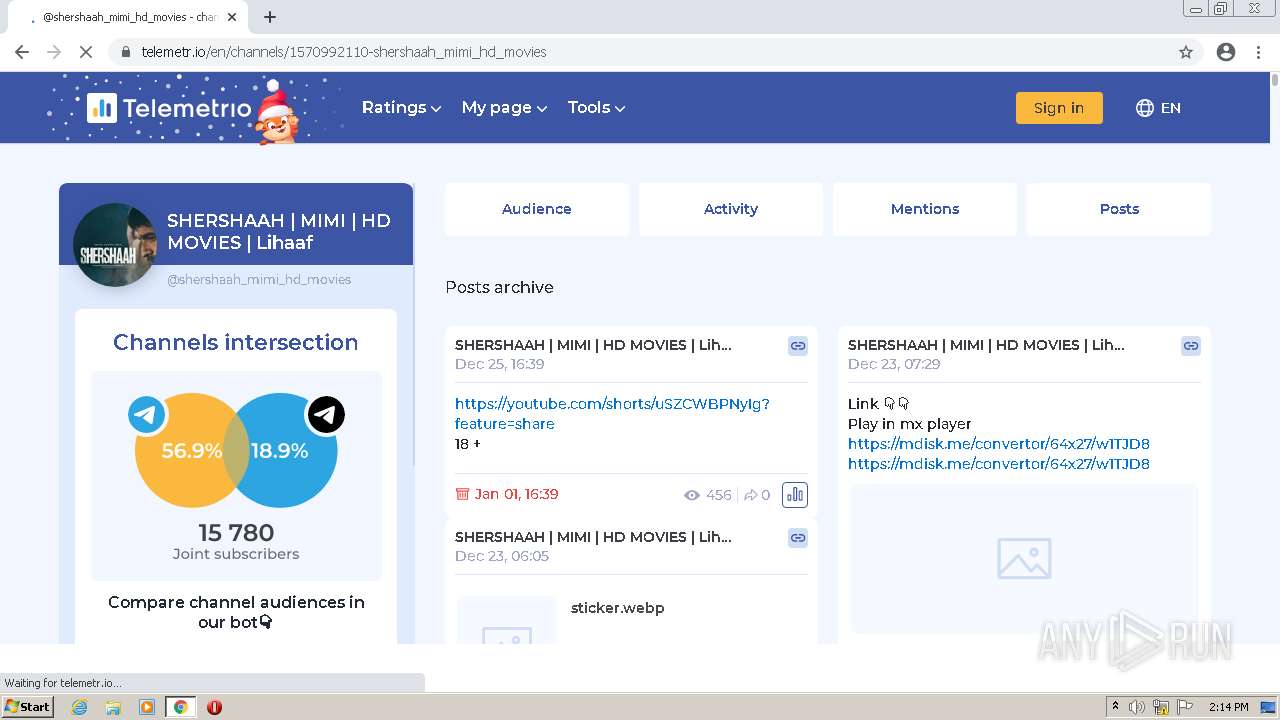
Task: Switch to the Activity tab
Action: [731, 209]
